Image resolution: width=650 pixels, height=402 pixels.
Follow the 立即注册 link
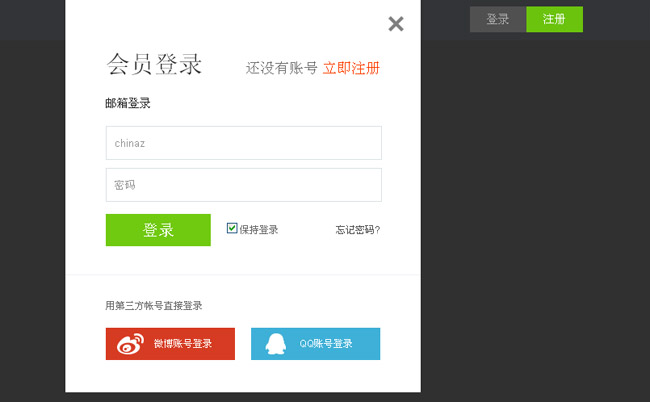coord(351,68)
